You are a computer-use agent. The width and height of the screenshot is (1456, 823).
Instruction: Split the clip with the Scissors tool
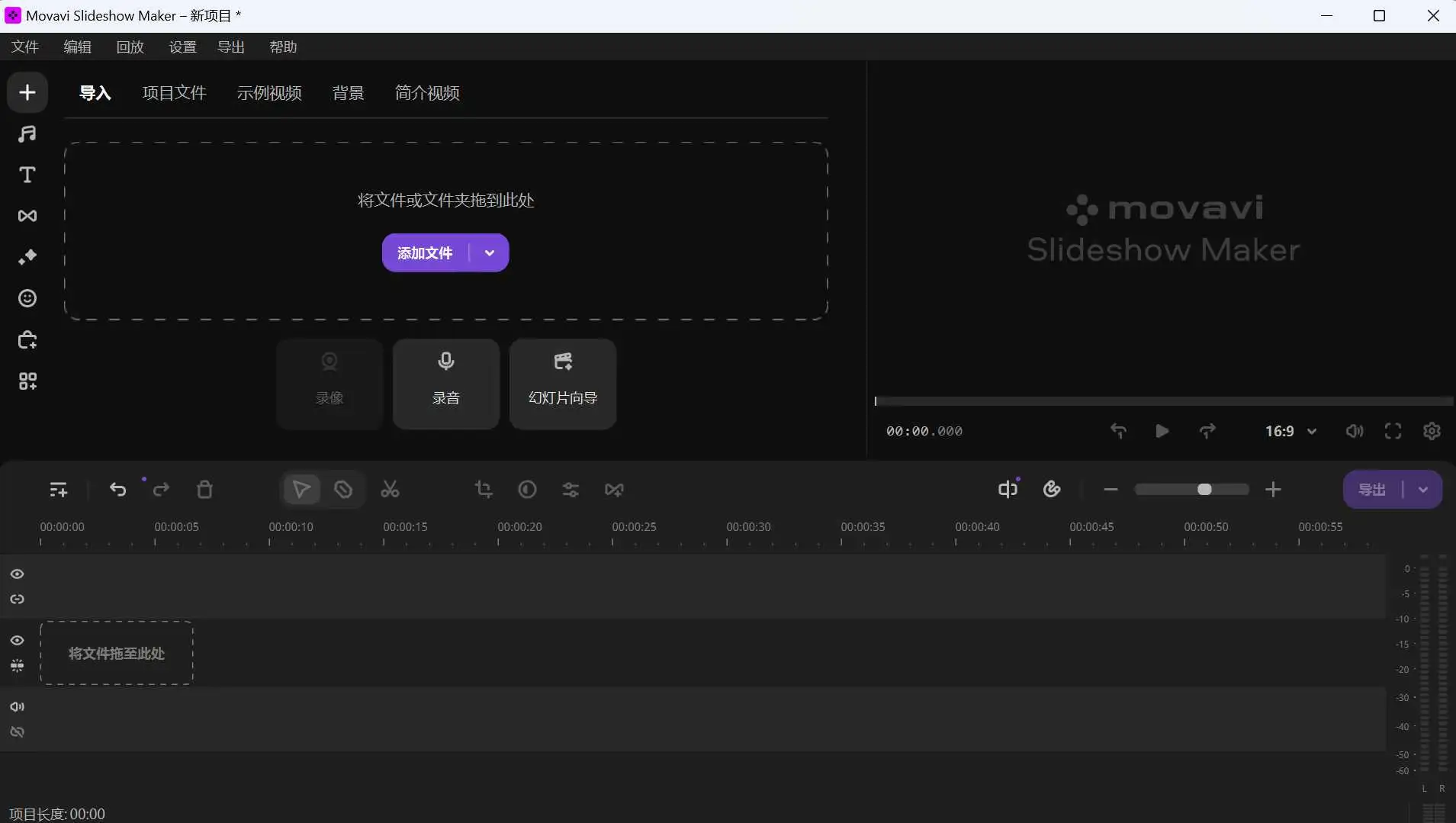pos(390,489)
